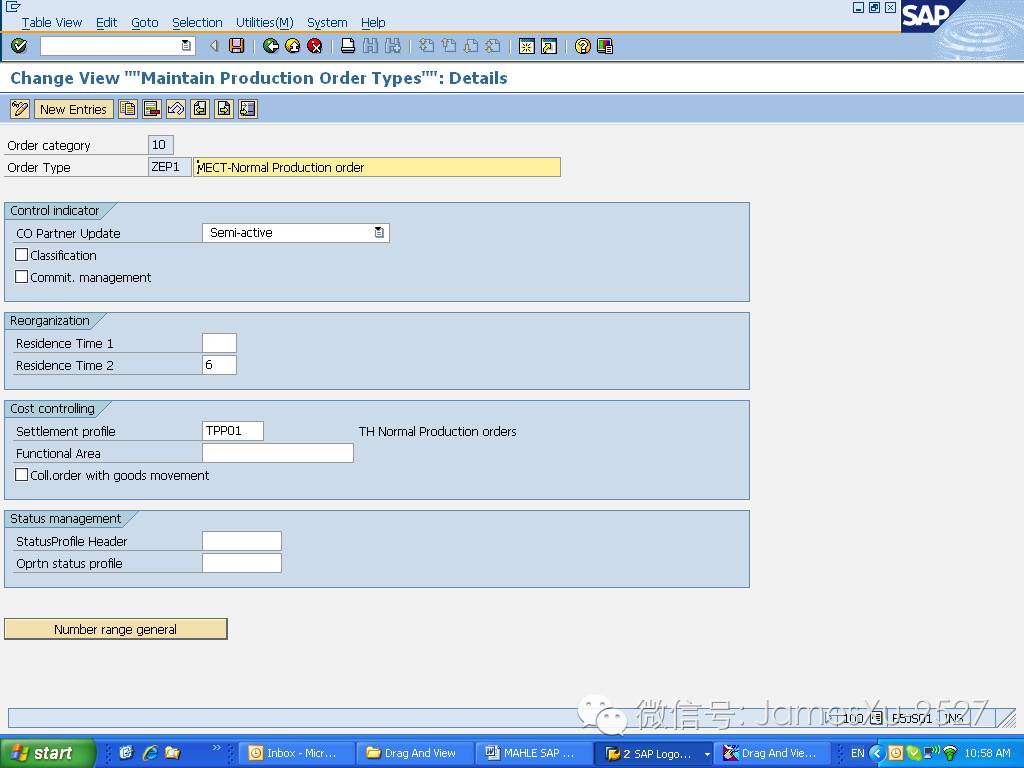Open the command field history dropdown

coord(186,46)
